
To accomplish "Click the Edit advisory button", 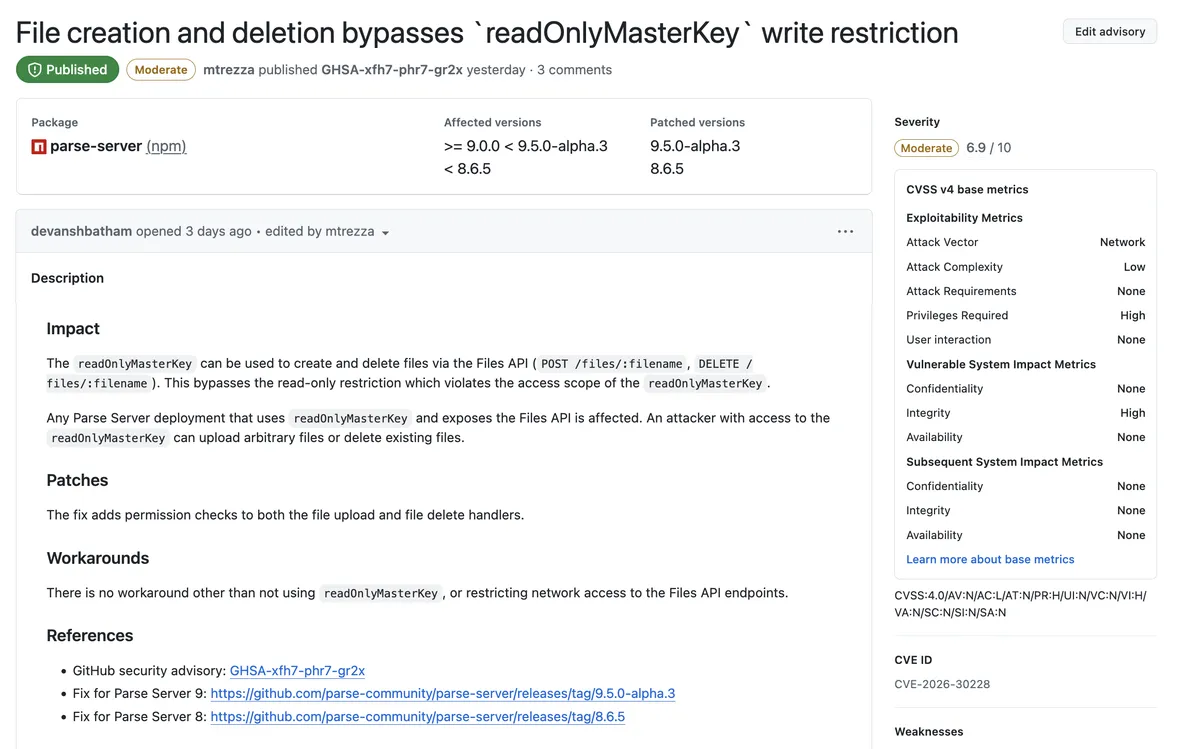I will click(1109, 32).
